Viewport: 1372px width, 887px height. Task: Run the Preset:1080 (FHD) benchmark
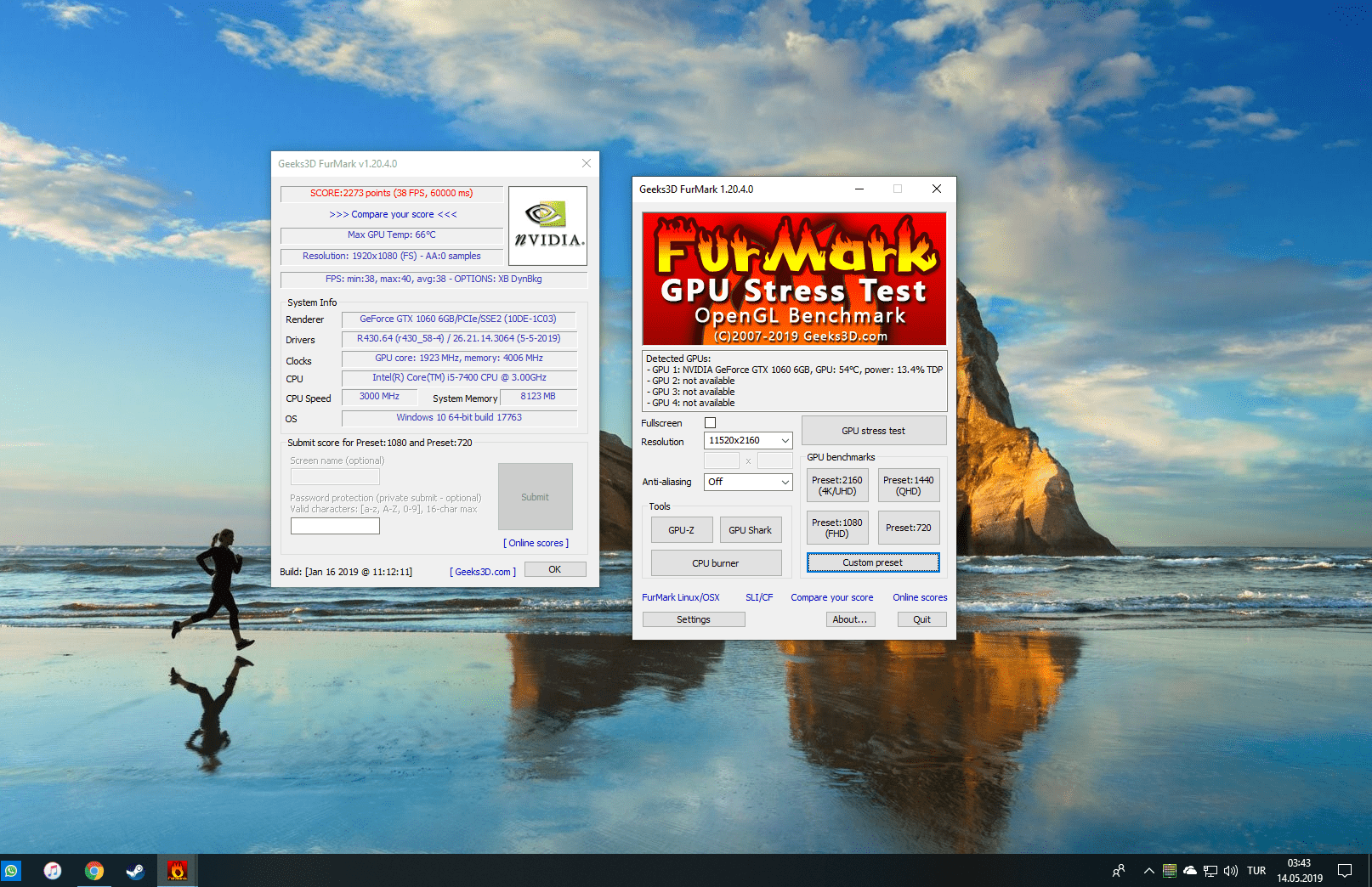point(837,528)
